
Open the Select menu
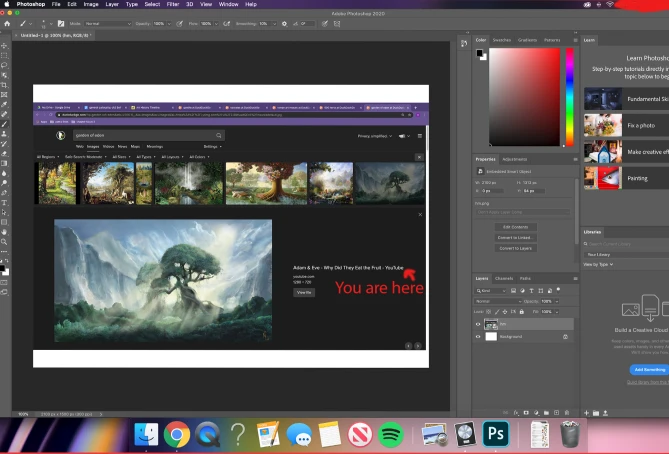[x=152, y=4]
